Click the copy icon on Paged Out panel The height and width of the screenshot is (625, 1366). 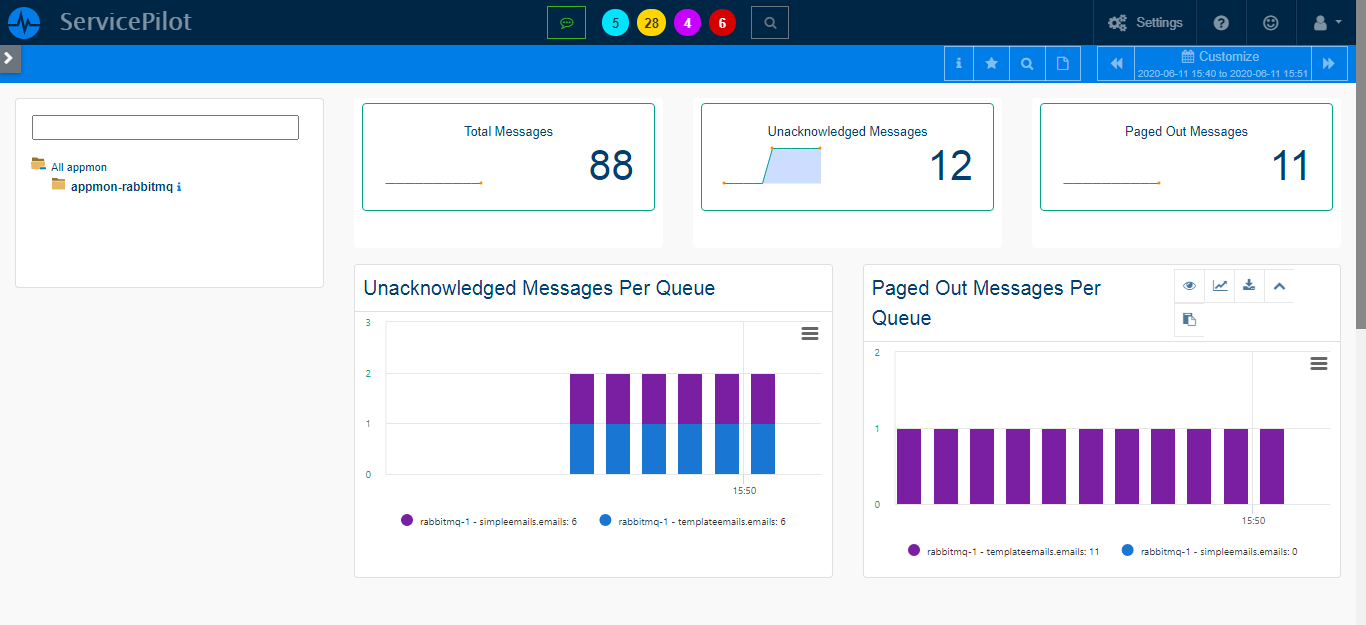(1189, 320)
